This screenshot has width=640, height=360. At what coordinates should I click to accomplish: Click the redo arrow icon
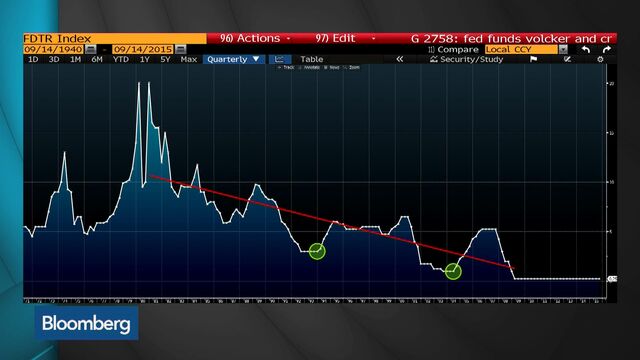pos(607,49)
